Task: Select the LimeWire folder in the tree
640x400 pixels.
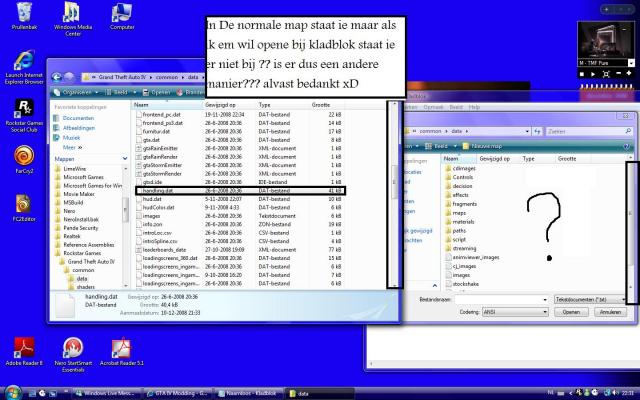Action: click(74, 169)
